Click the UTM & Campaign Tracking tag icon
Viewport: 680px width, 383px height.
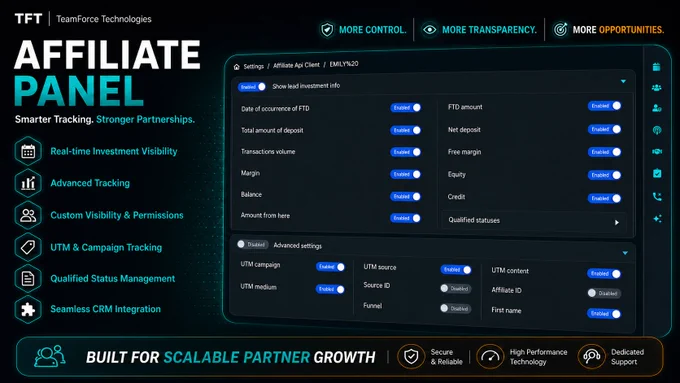pos(28,247)
